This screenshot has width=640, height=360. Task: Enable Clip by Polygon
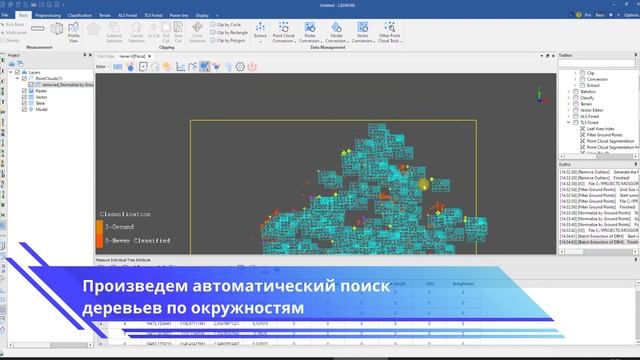[227, 40]
